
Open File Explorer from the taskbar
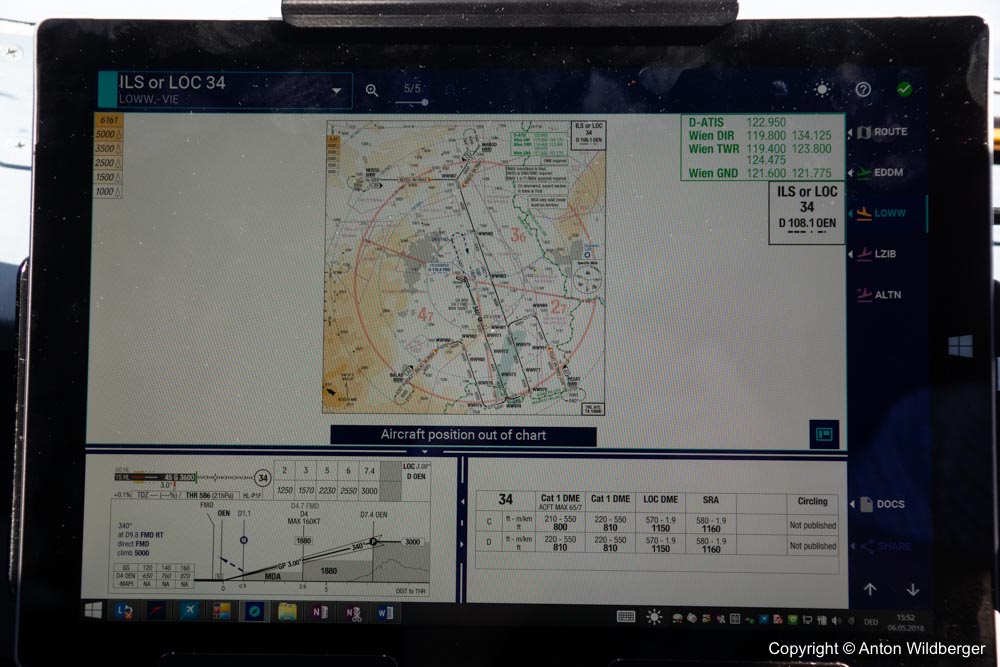(x=287, y=612)
